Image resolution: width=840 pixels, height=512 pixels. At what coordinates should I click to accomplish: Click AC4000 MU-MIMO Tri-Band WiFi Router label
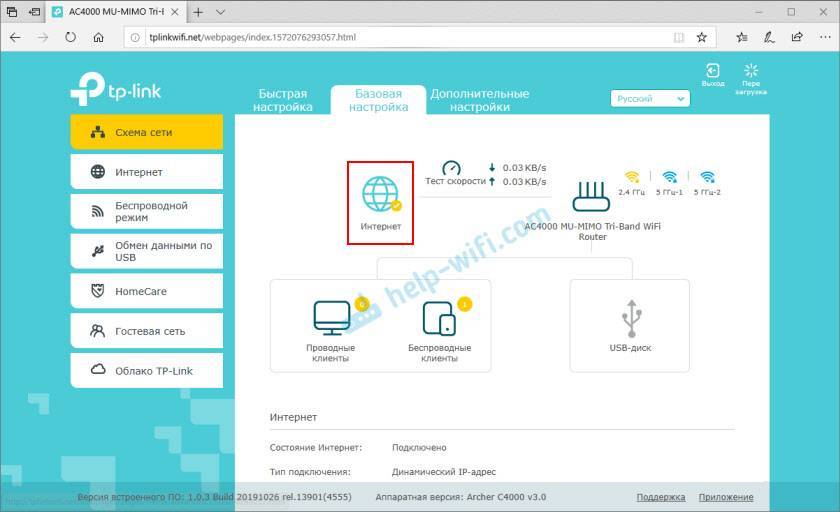592,231
